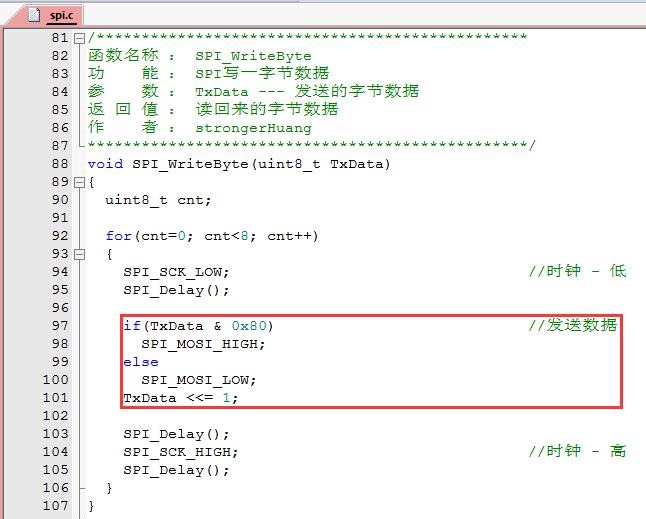The image size is (646, 519).
Task: Click the if keyword on line 97
Action: pos(132,326)
